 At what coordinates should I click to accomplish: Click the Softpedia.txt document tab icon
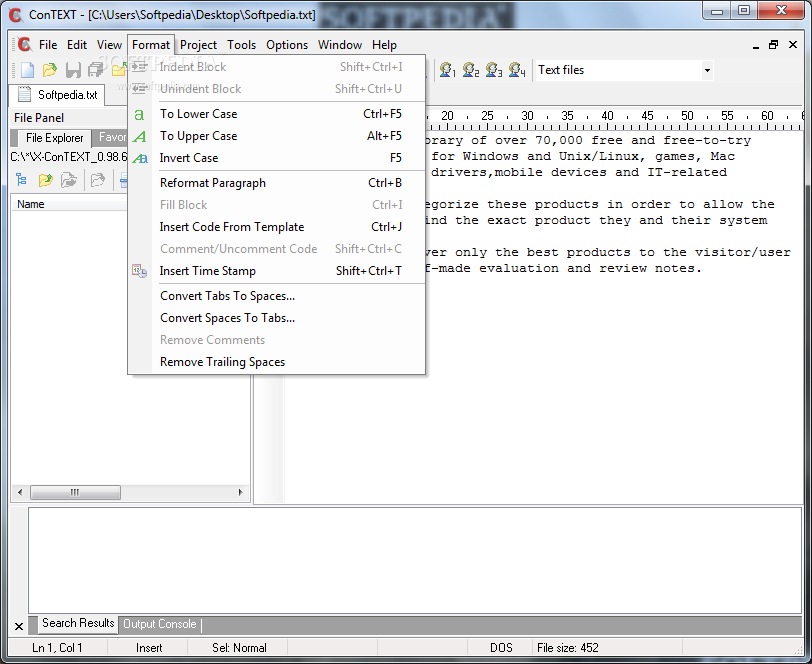click(x=24, y=94)
